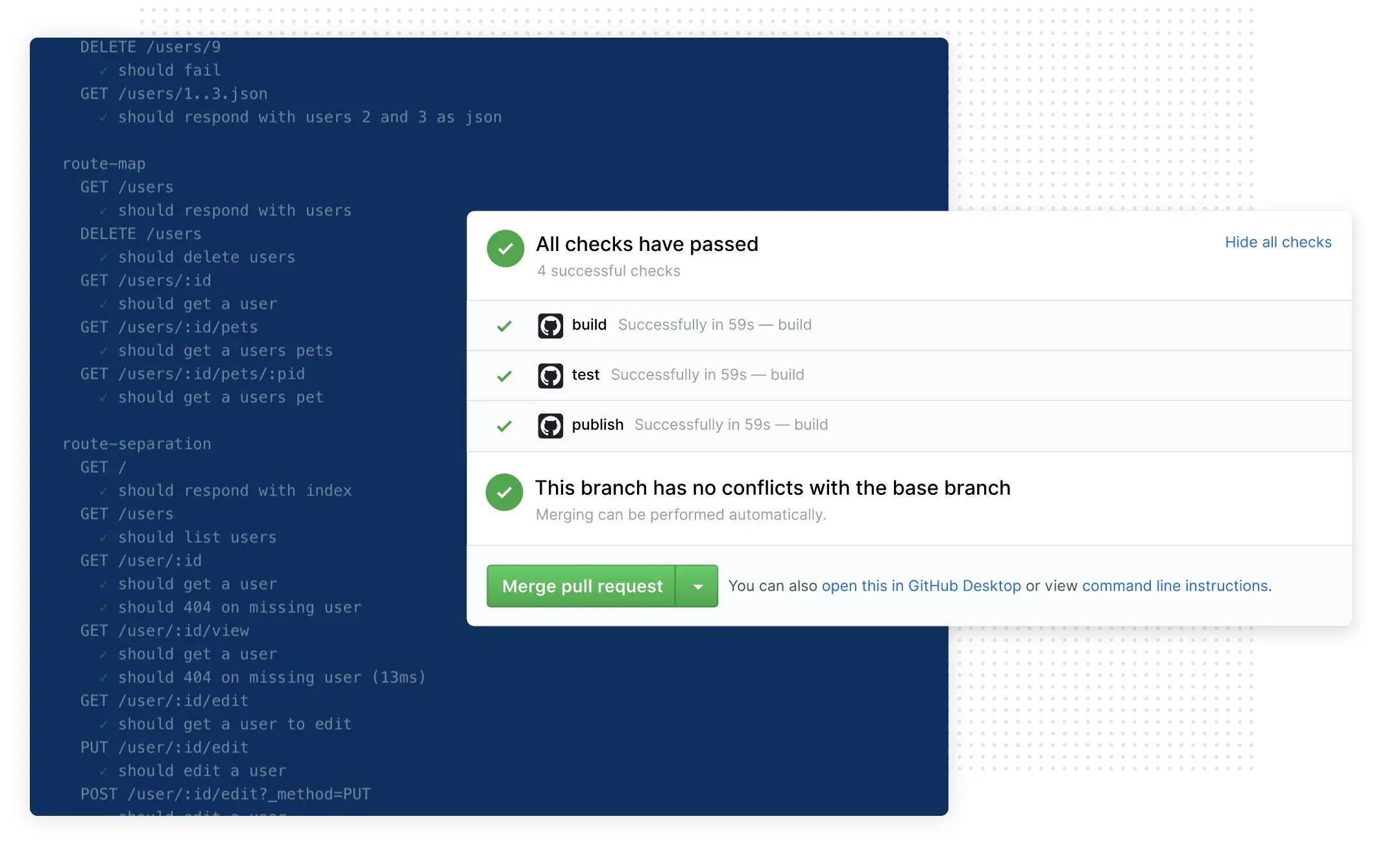Click the green checkmark next to the publish row
The height and width of the screenshot is (847, 1400).
click(x=504, y=425)
